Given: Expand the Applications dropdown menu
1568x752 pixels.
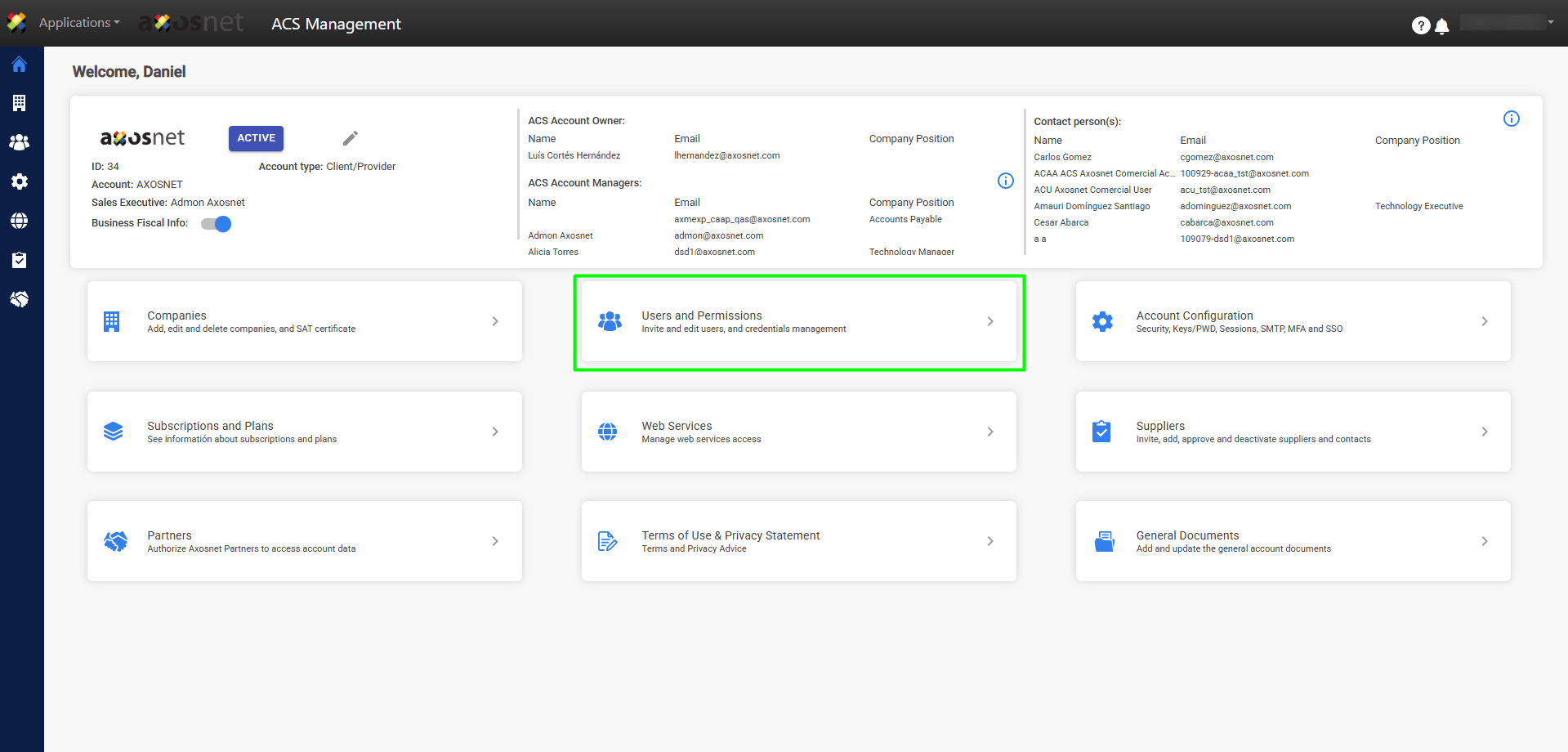Looking at the screenshot, I should coord(79,23).
